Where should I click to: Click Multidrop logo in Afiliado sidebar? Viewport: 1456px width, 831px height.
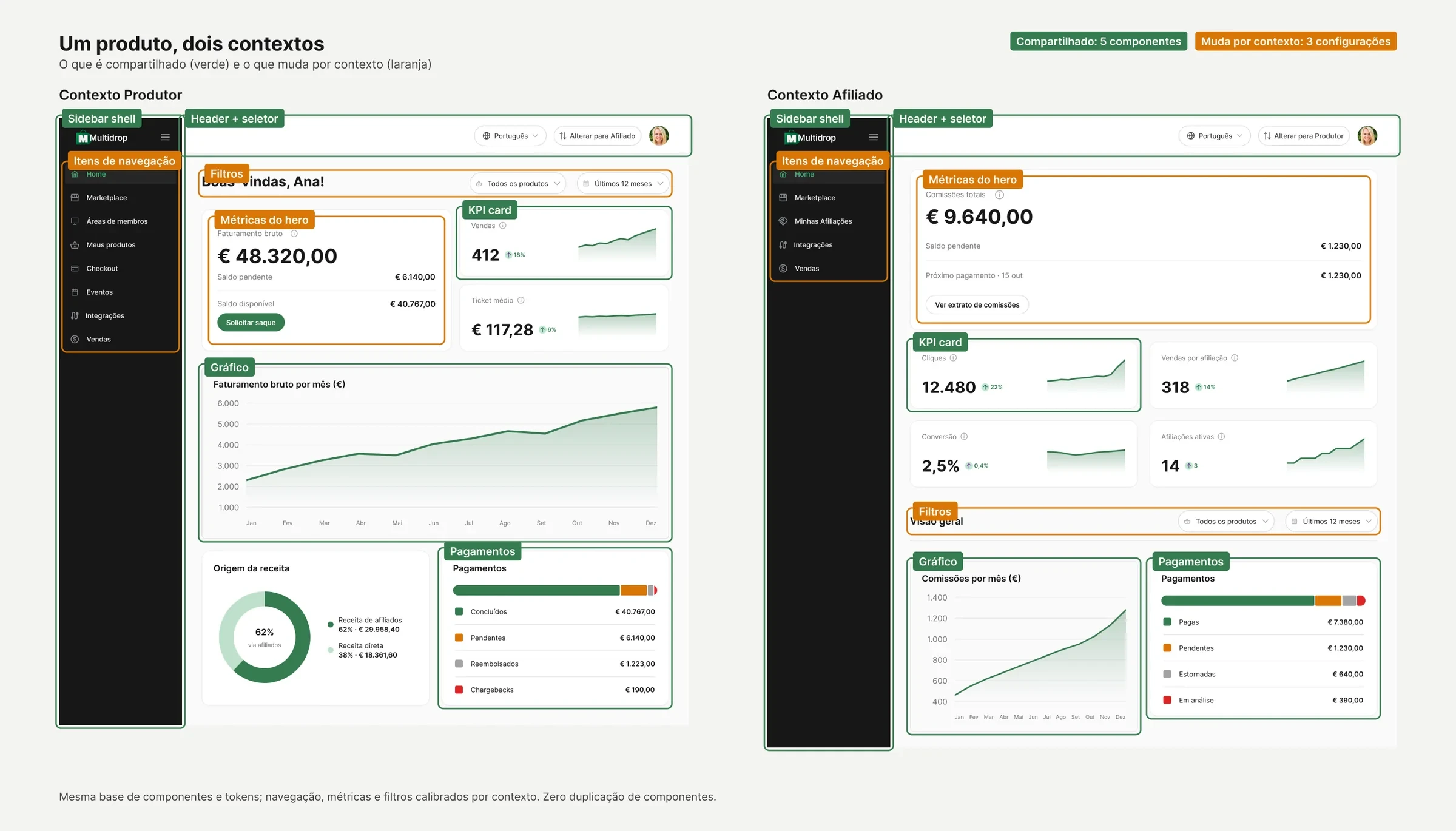[x=811, y=138]
